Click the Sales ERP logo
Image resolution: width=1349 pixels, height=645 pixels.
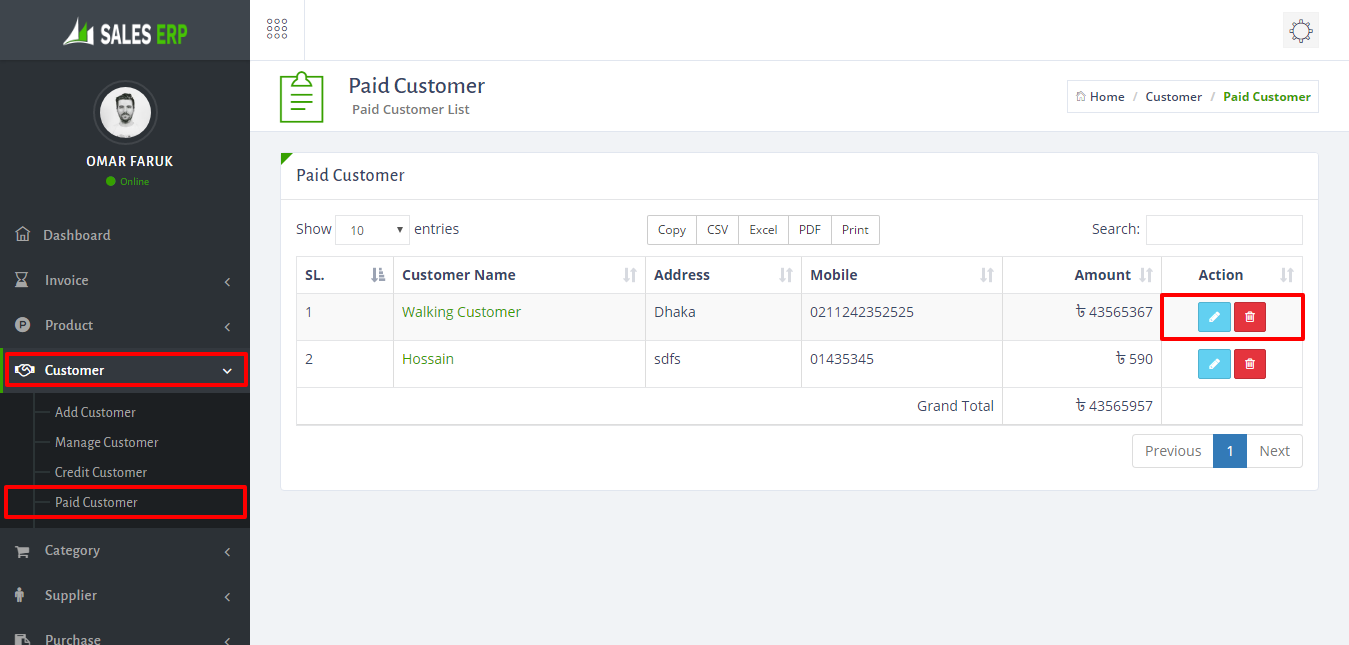(125, 33)
